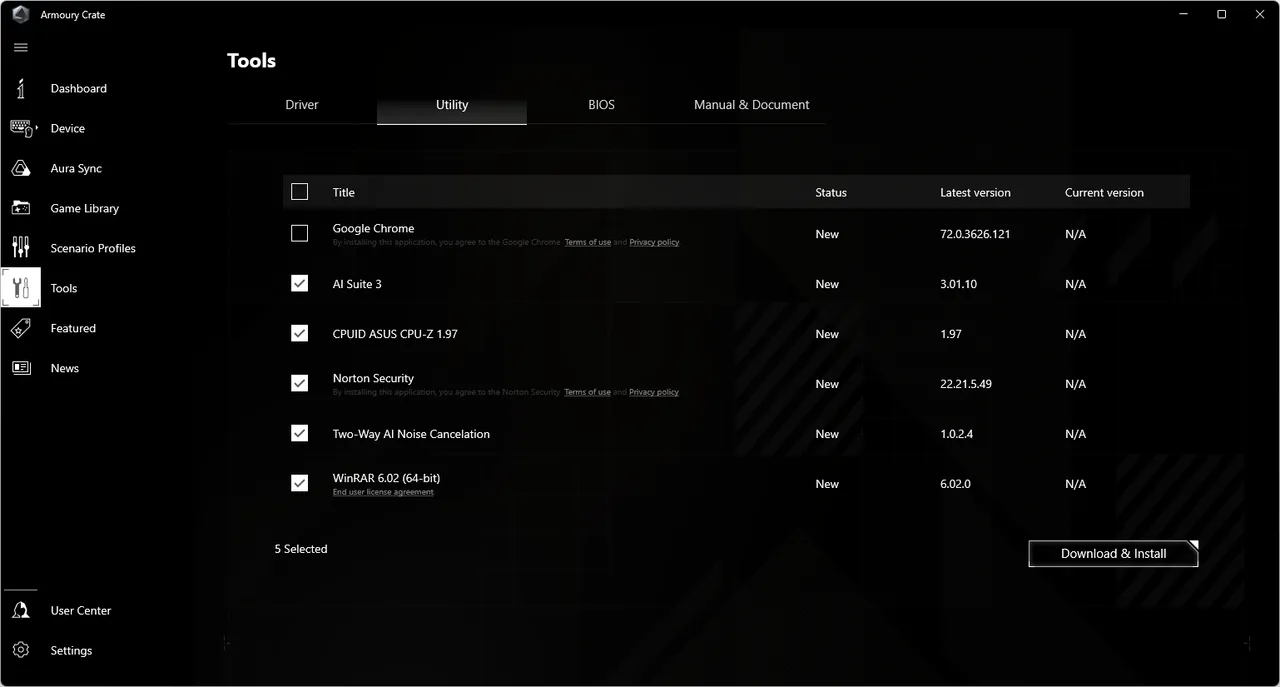Image resolution: width=1280 pixels, height=687 pixels.
Task: Click the AI Suite 3 title text
Action: tap(357, 284)
